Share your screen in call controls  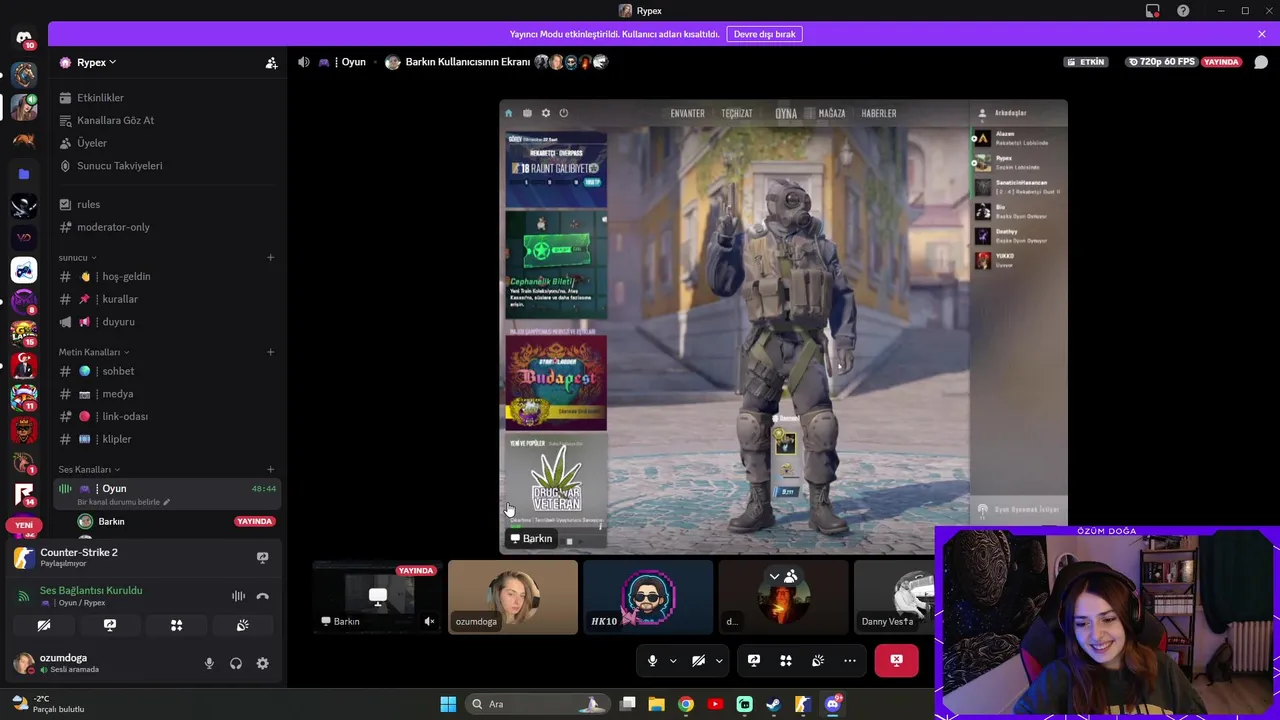point(754,660)
